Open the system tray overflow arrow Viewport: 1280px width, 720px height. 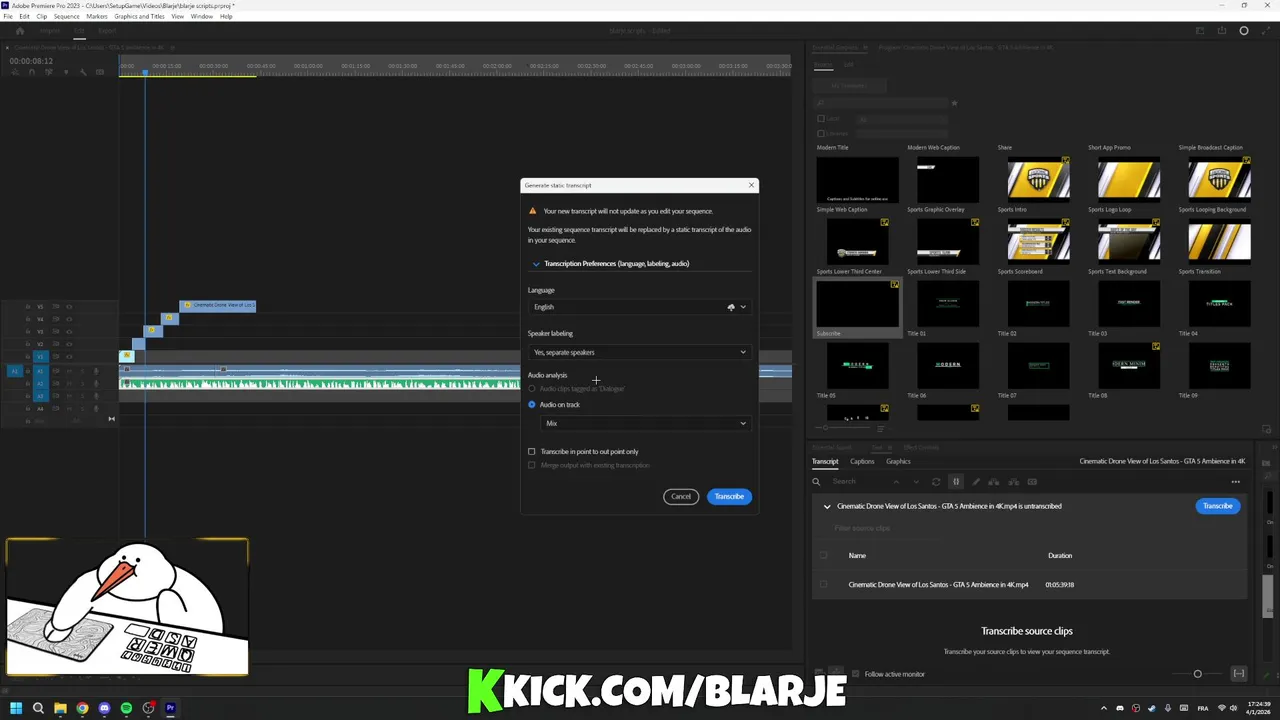[1104, 708]
